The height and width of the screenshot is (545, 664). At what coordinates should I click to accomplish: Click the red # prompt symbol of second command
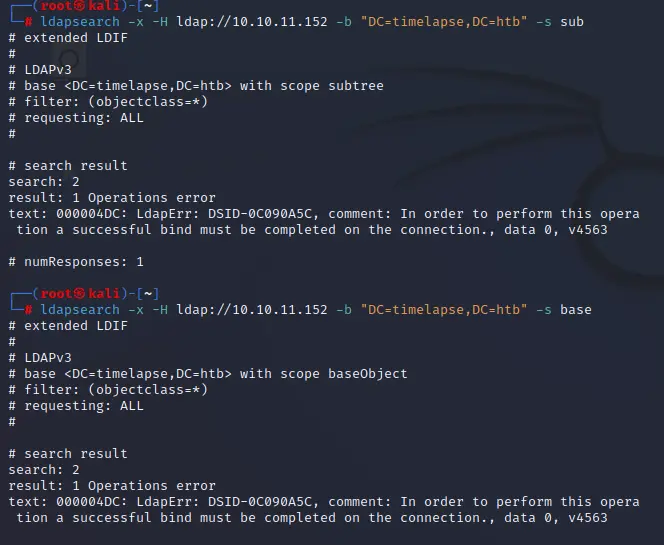[28, 310]
